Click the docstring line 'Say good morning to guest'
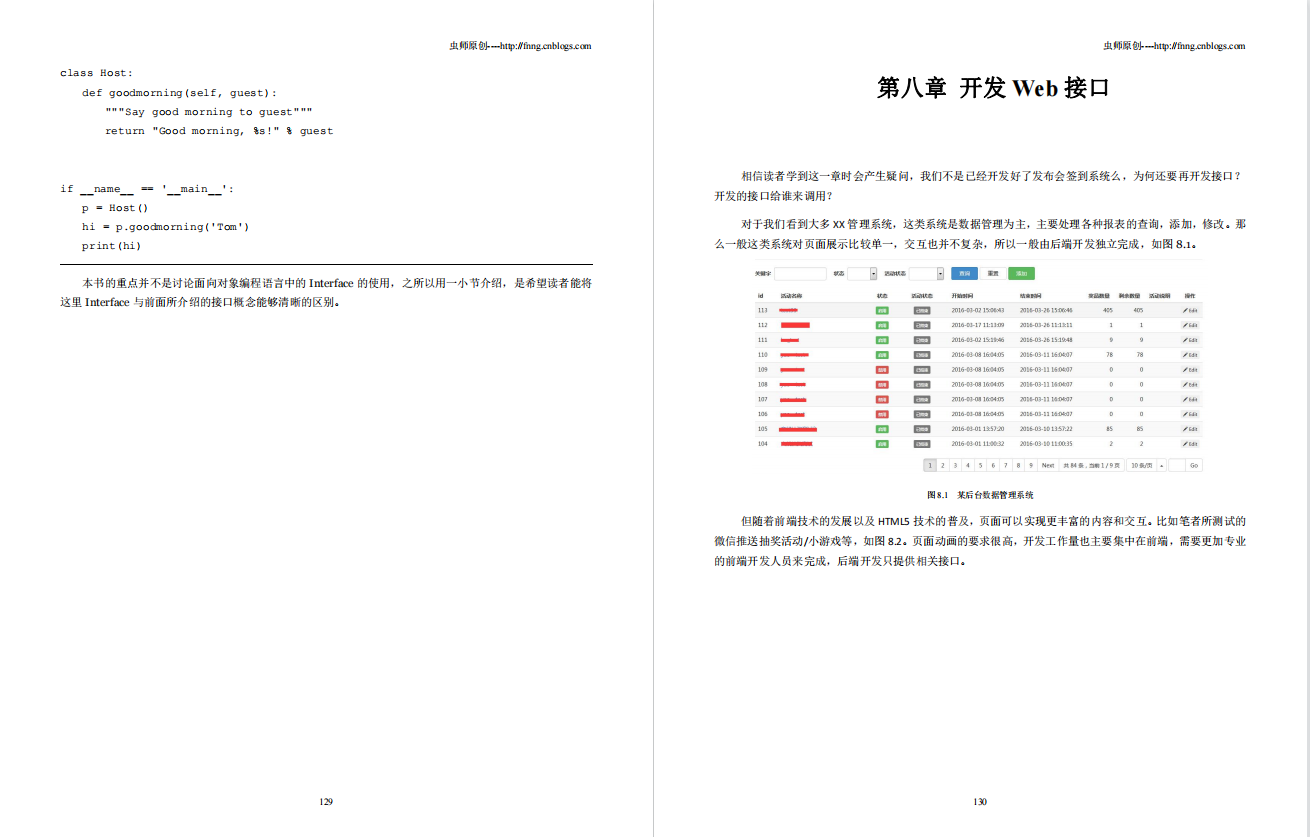This screenshot has height=837, width=1310. pos(209,112)
